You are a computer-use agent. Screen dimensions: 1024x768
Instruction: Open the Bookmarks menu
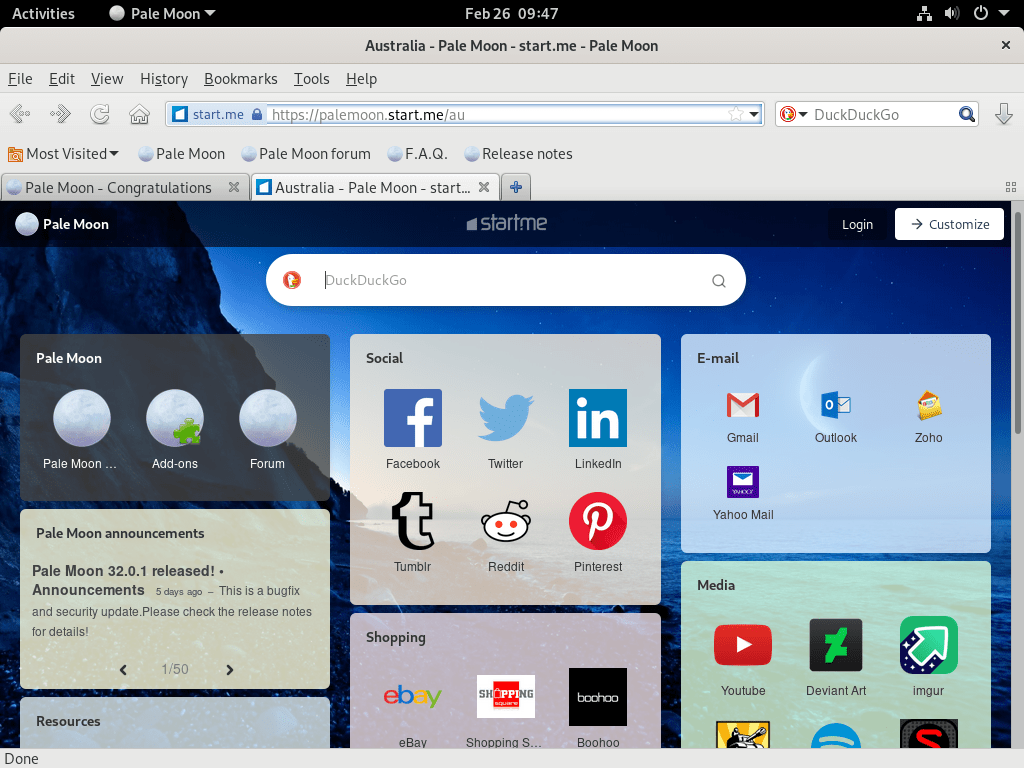coord(240,79)
